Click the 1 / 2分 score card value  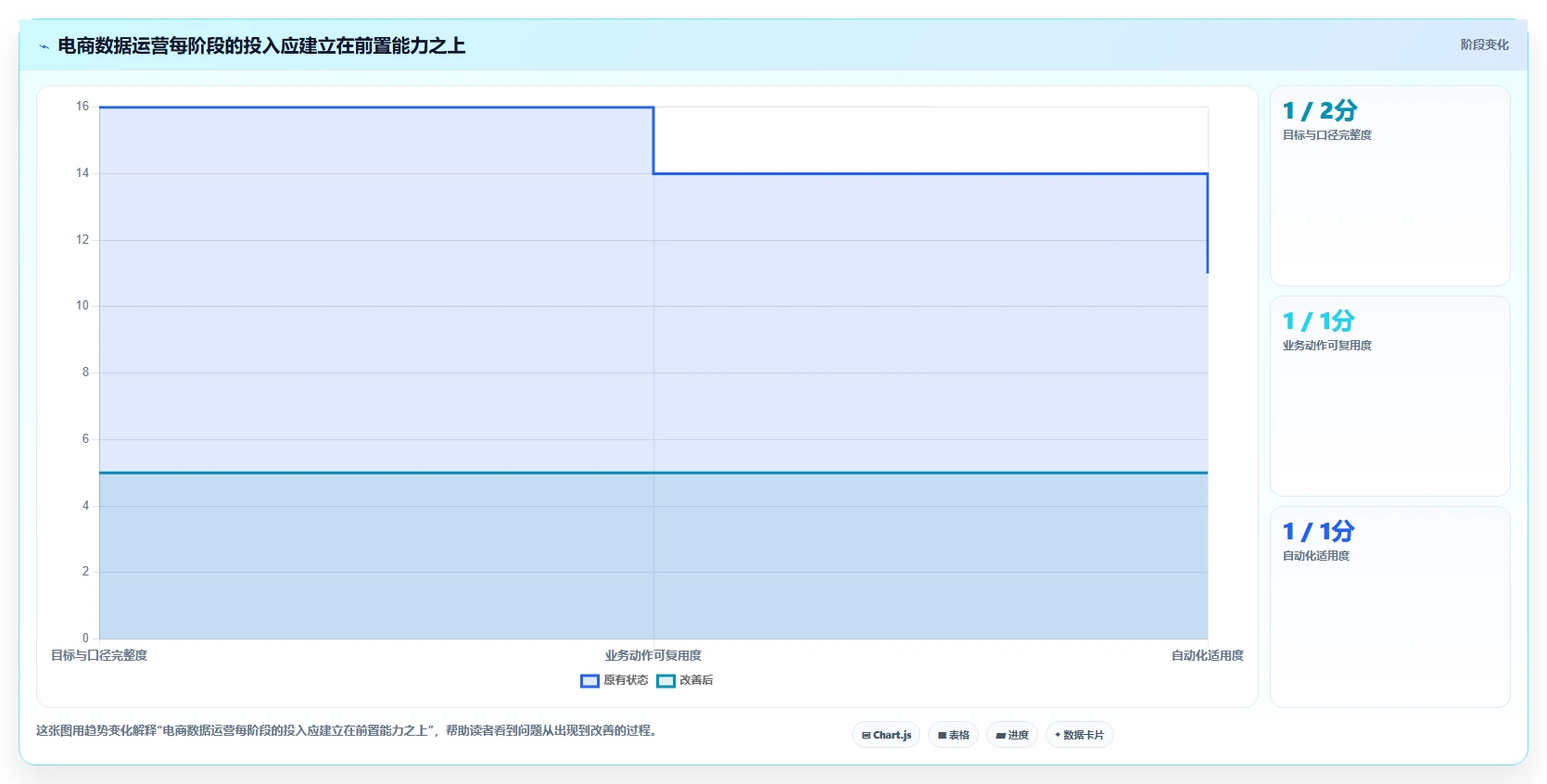(1320, 111)
